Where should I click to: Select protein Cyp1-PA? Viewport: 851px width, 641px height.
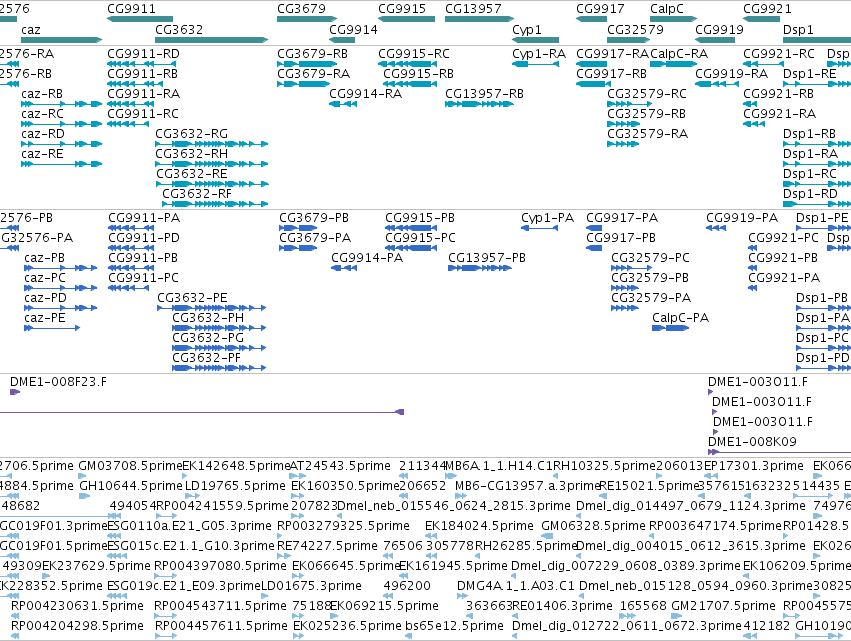coord(548,218)
